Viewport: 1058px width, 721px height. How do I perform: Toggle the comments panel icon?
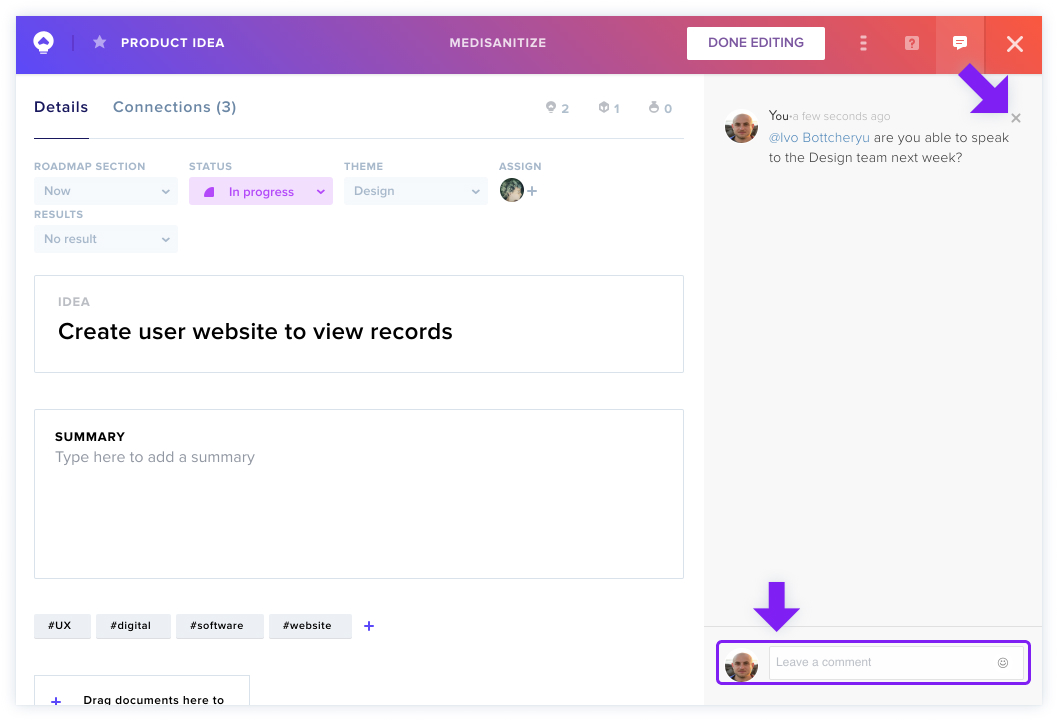[959, 43]
